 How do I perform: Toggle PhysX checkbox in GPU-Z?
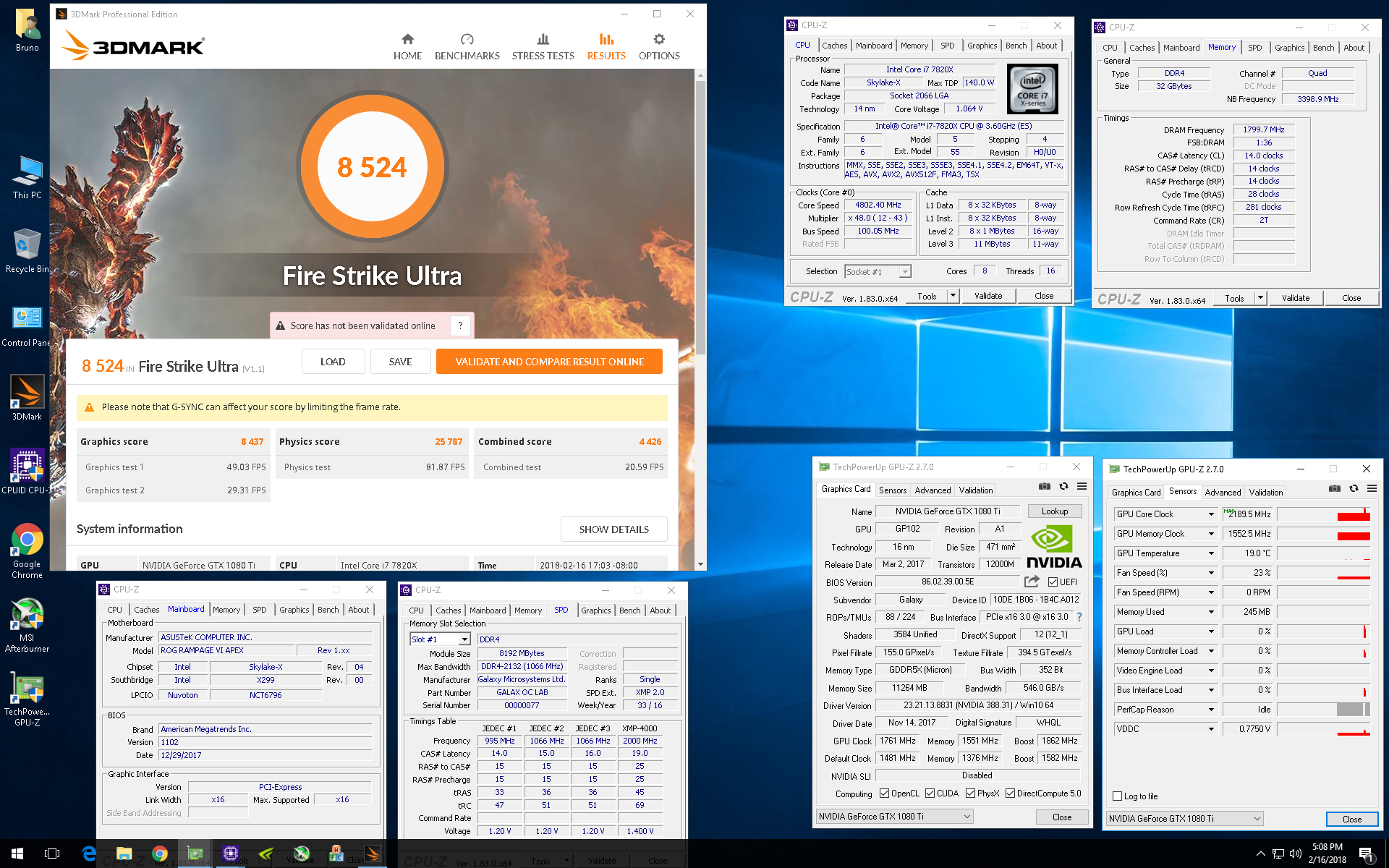click(970, 793)
